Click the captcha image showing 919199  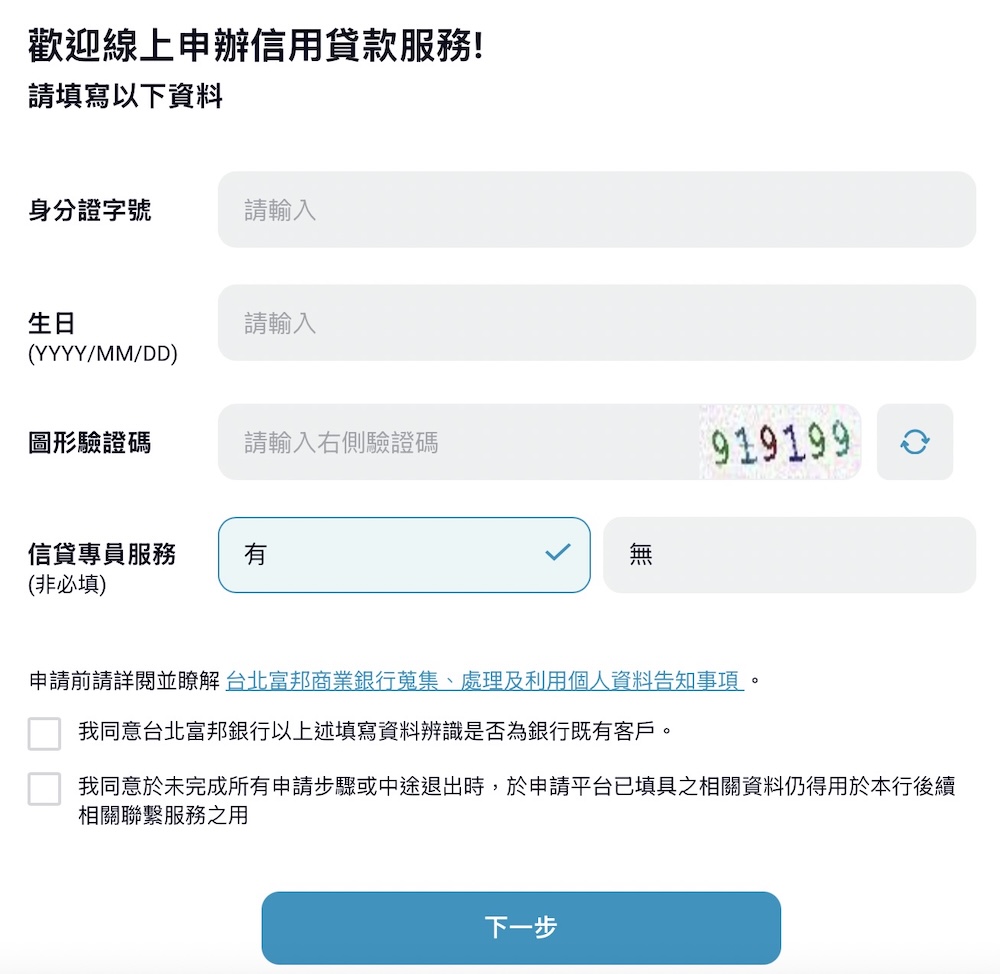pyautogui.click(x=781, y=441)
